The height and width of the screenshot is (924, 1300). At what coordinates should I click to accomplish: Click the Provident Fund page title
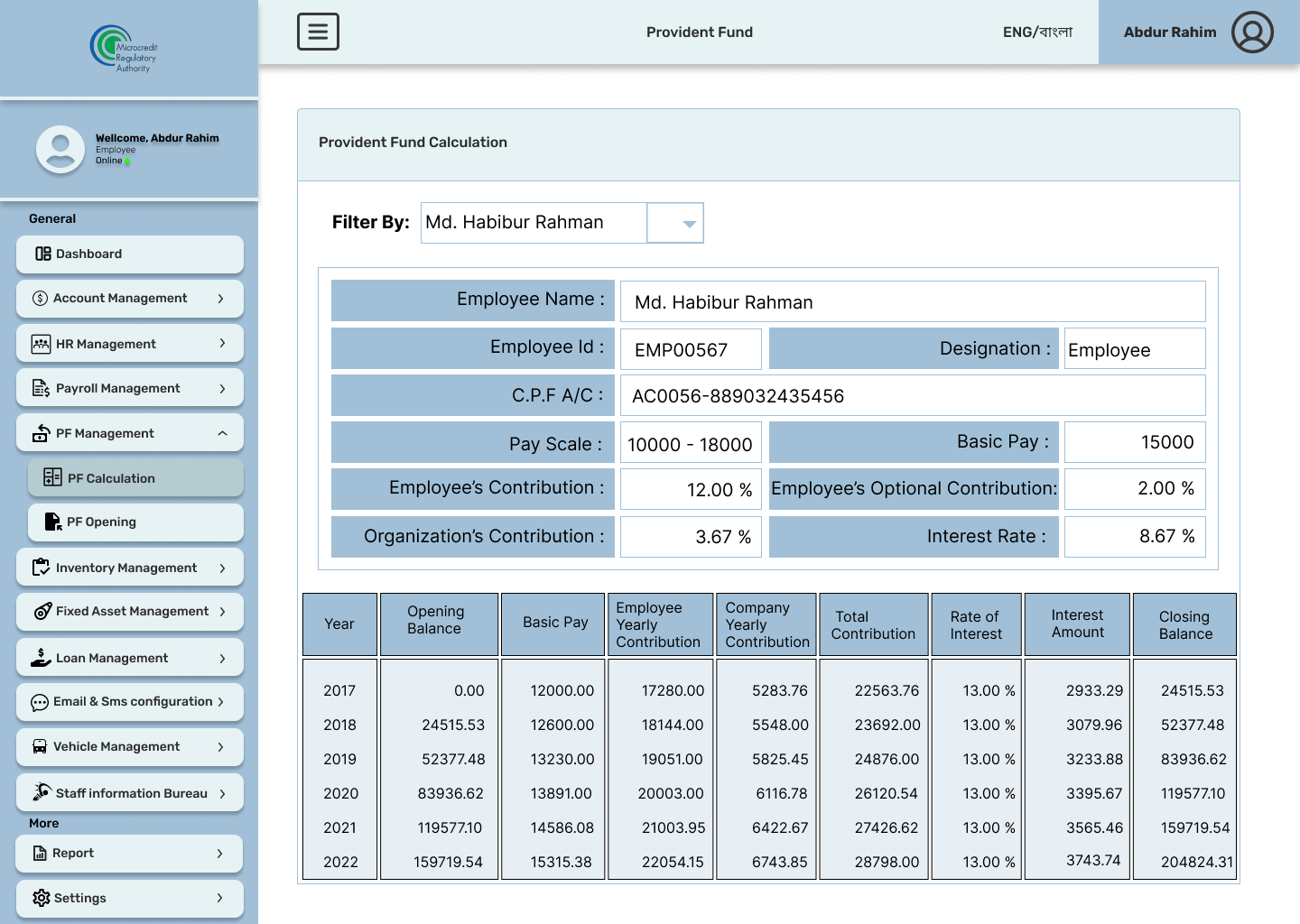pos(700,32)
